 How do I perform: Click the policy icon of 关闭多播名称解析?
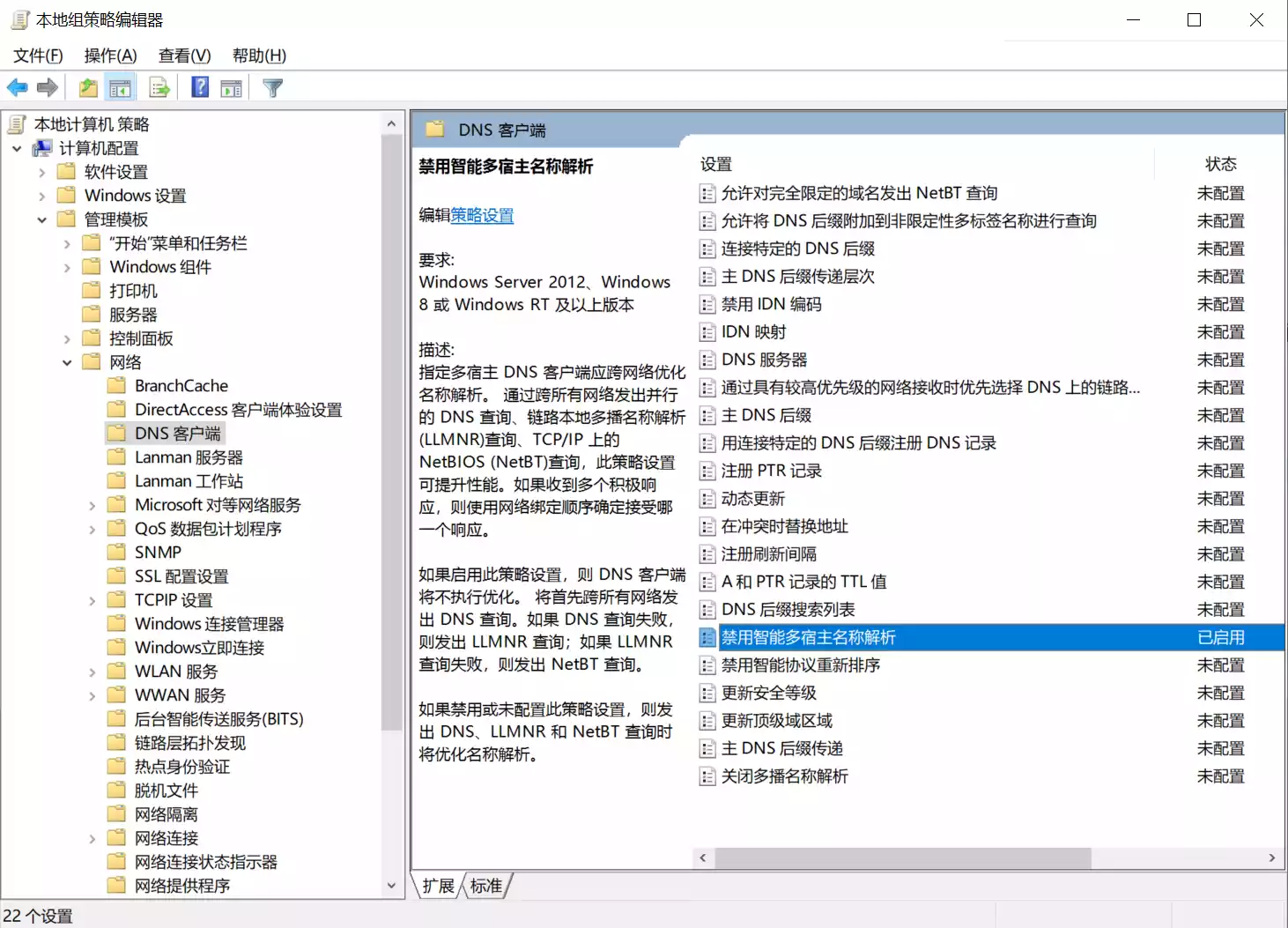707,776
